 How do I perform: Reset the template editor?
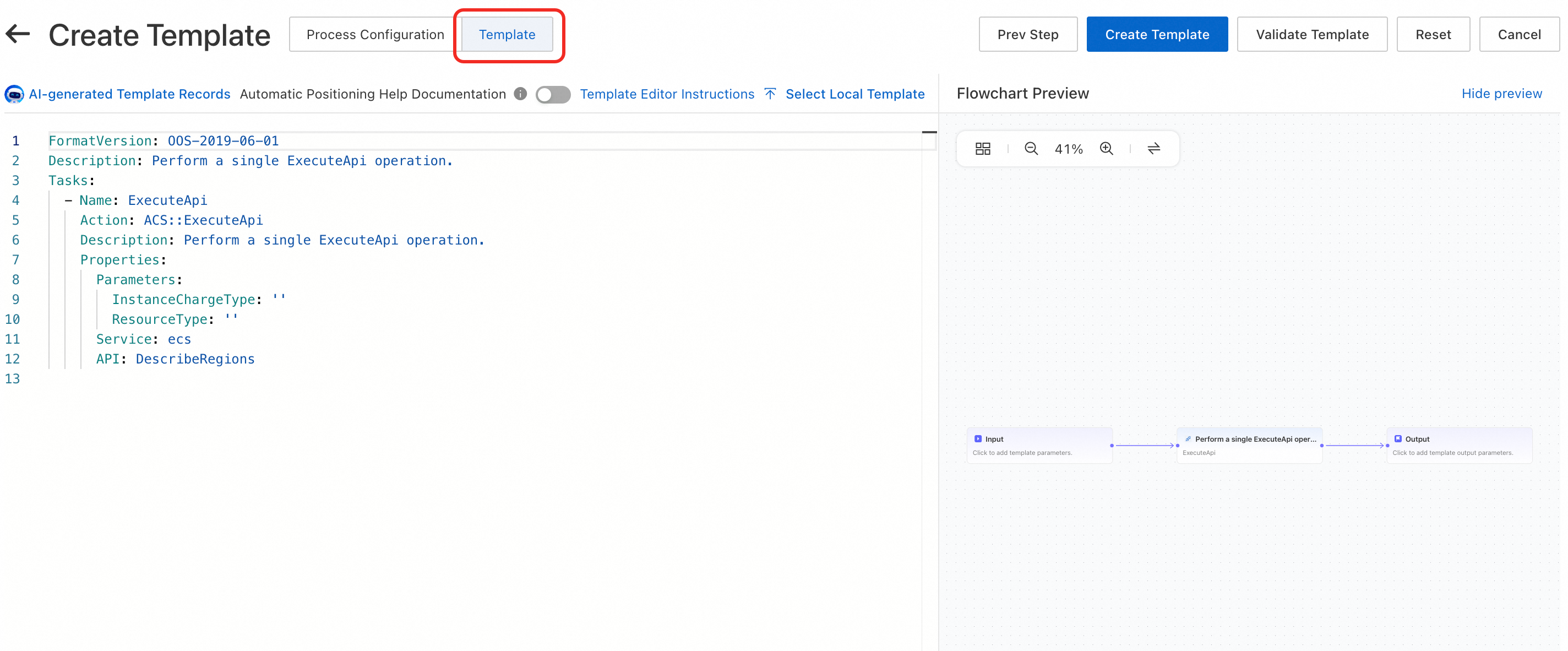coord(1433,35)
